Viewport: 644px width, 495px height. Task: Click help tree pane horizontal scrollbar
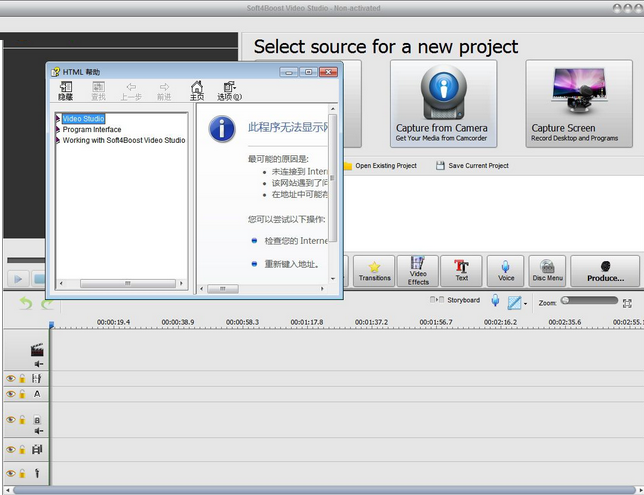127,283
